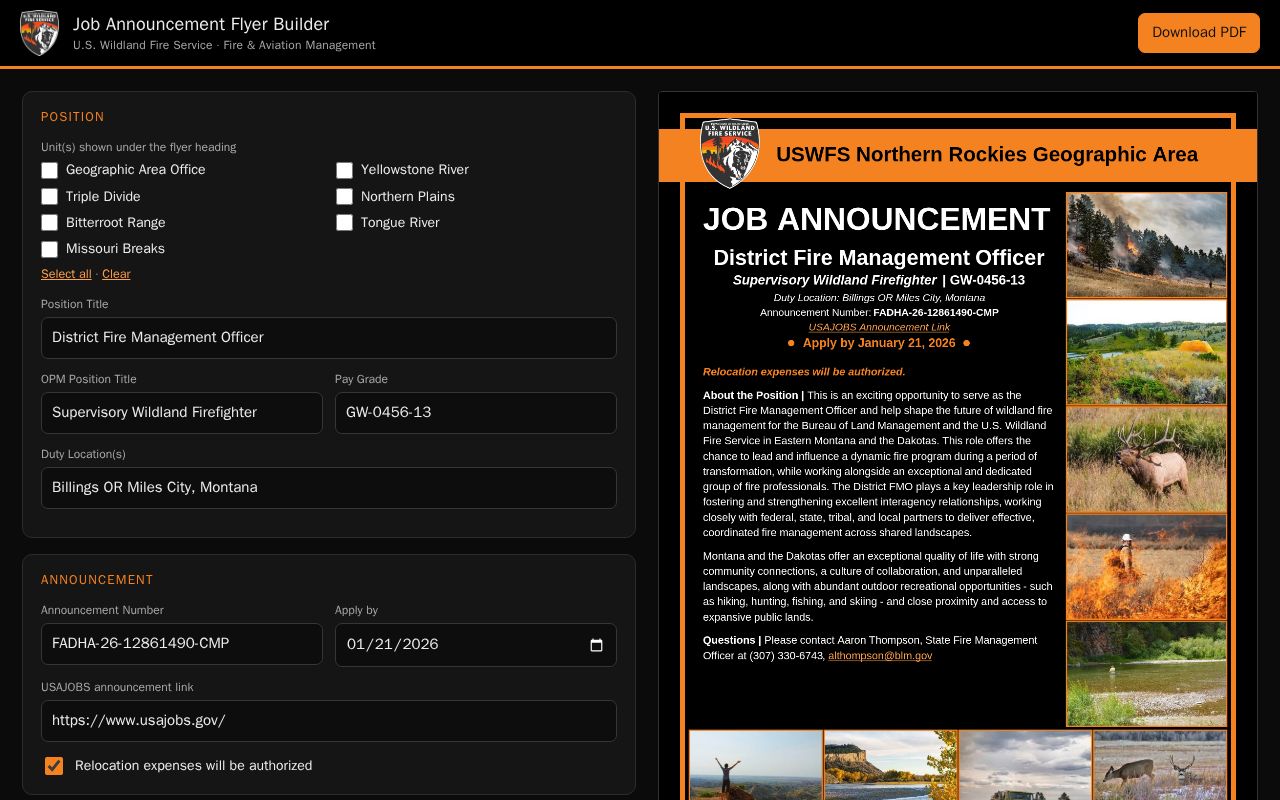
Task: Edit the Position Title field
Action: click(329, 338)
